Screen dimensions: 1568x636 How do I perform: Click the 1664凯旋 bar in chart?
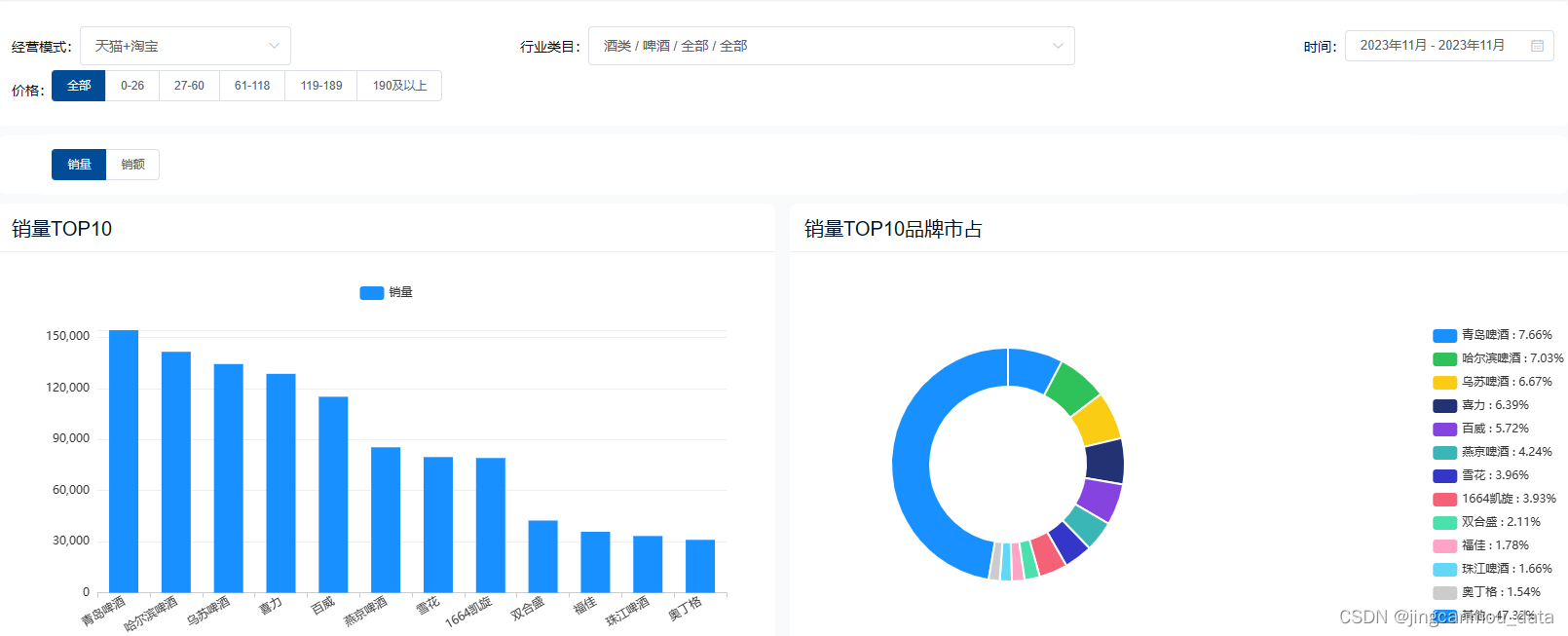[x=491, y=525]
